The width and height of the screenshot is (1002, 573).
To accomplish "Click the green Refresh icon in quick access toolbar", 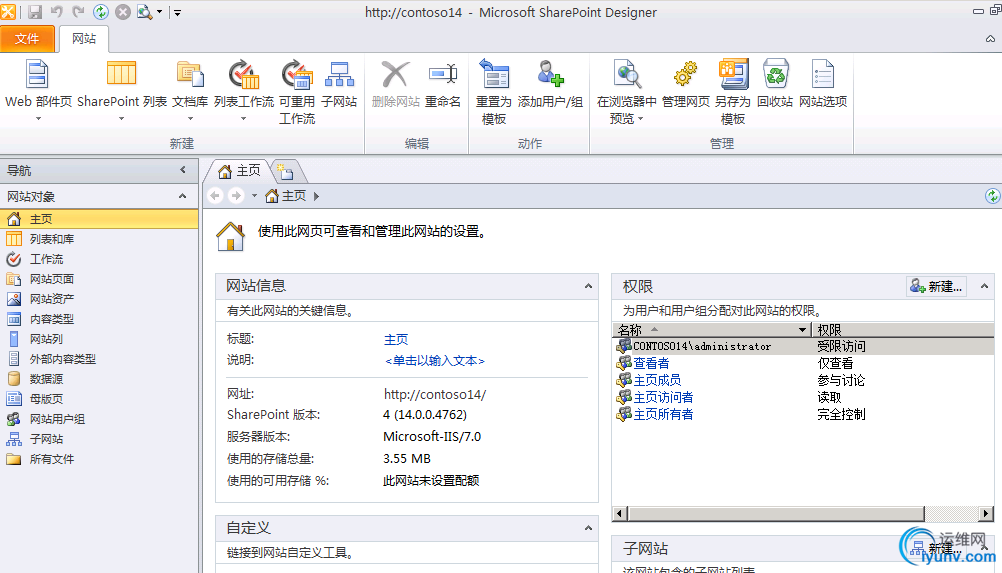I will point(101,12).
